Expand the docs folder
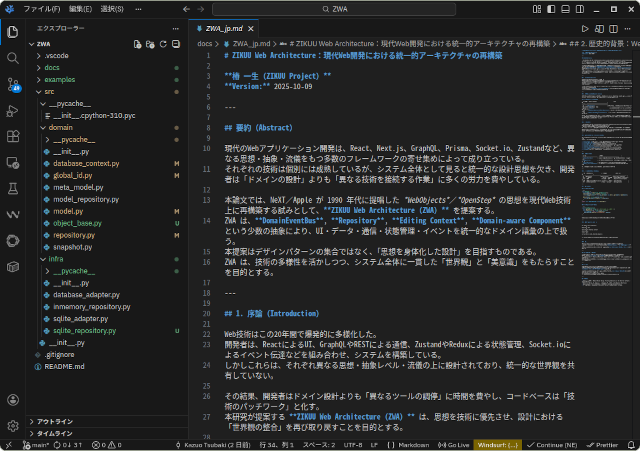The width and height of the screenshot is (640, 451). [x=52, y=67]
